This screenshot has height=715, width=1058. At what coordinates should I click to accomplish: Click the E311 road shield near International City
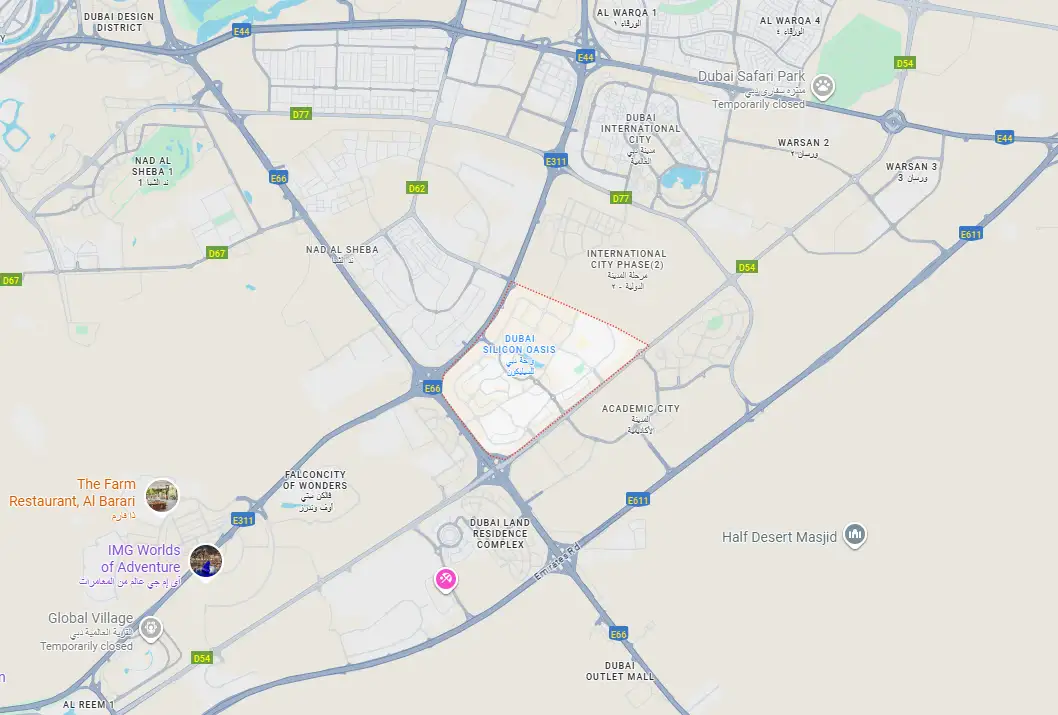(x=556, y=161)
